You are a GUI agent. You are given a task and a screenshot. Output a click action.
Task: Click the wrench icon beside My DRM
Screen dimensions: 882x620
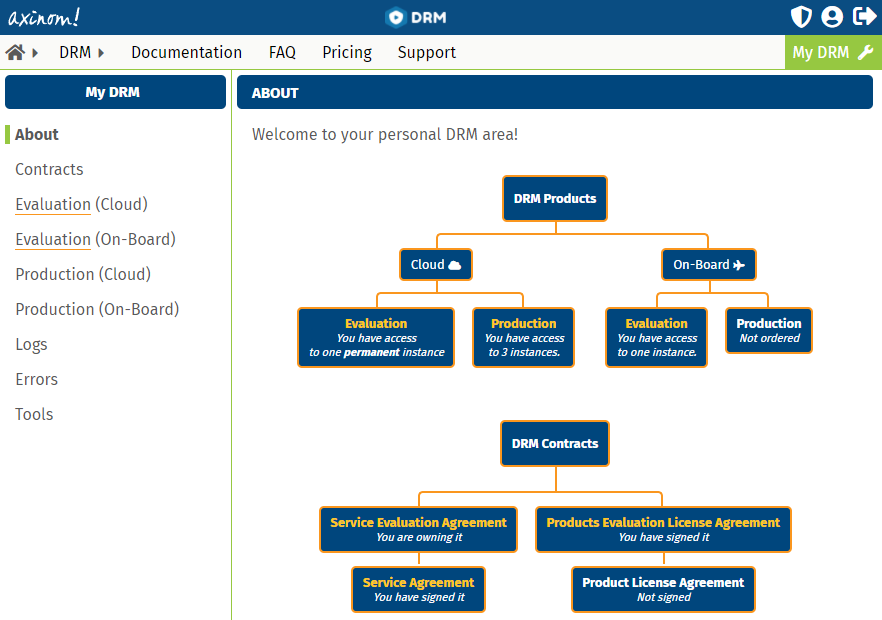pos(865,52)
